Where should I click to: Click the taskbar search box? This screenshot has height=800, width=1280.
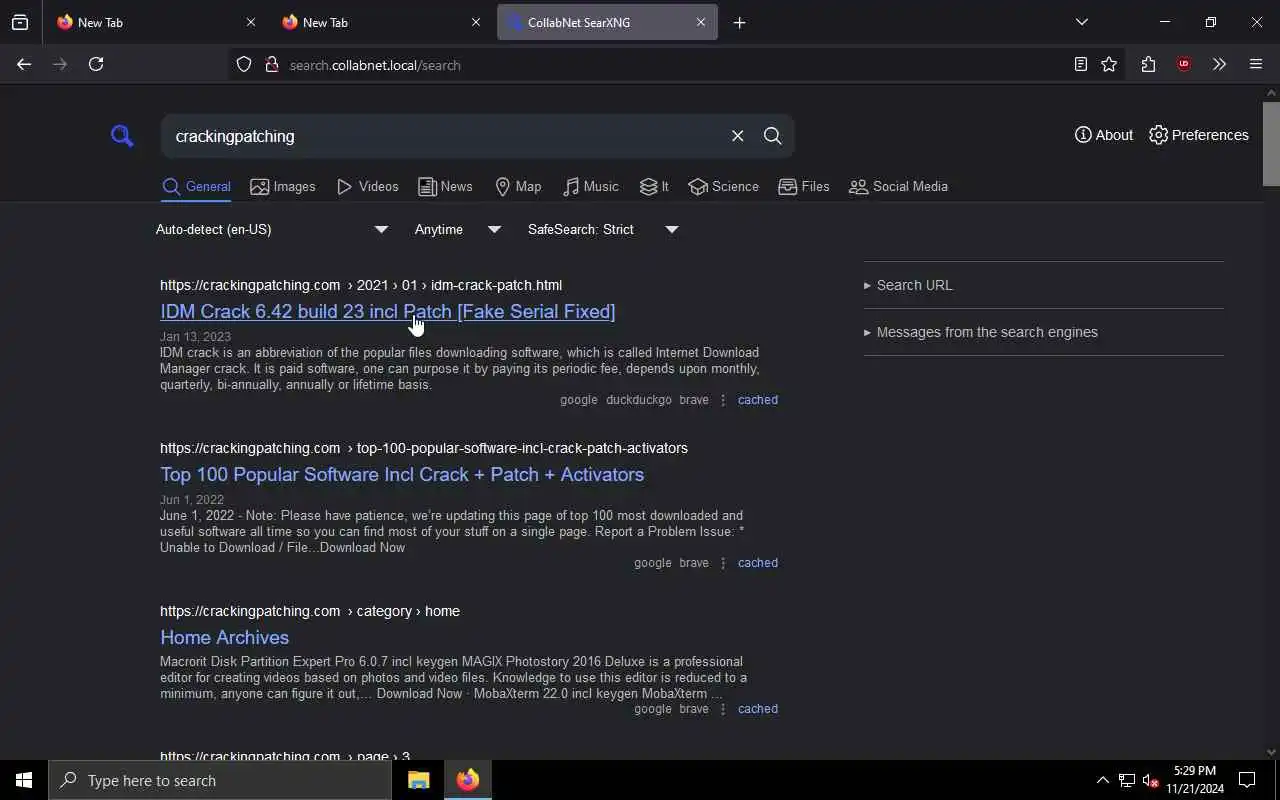[220, 780]
